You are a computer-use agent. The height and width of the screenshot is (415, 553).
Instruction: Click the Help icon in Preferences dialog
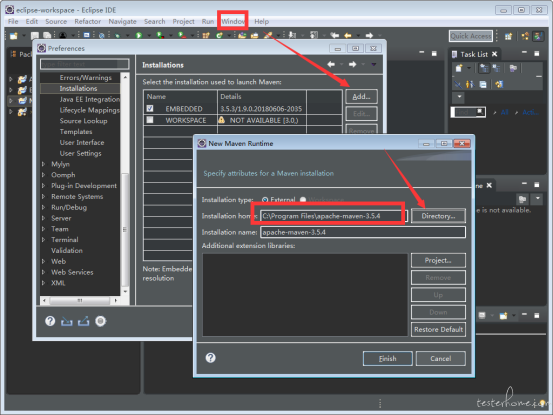pos(50,321)
